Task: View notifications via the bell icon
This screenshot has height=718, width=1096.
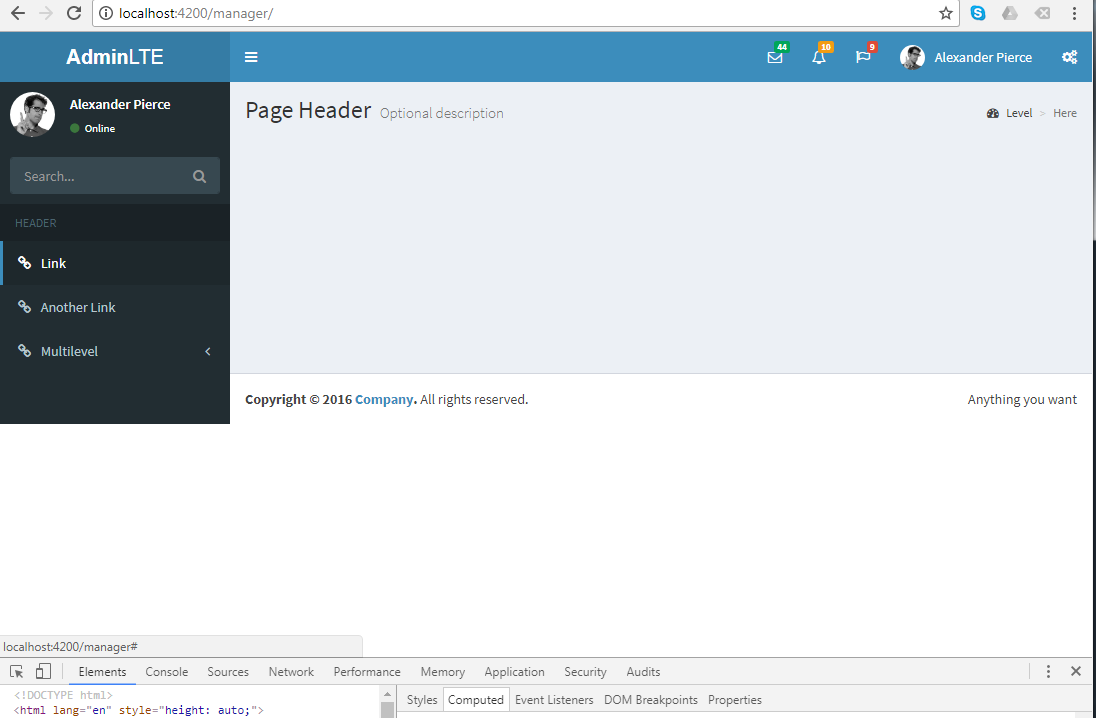Action: coord(819,58)
